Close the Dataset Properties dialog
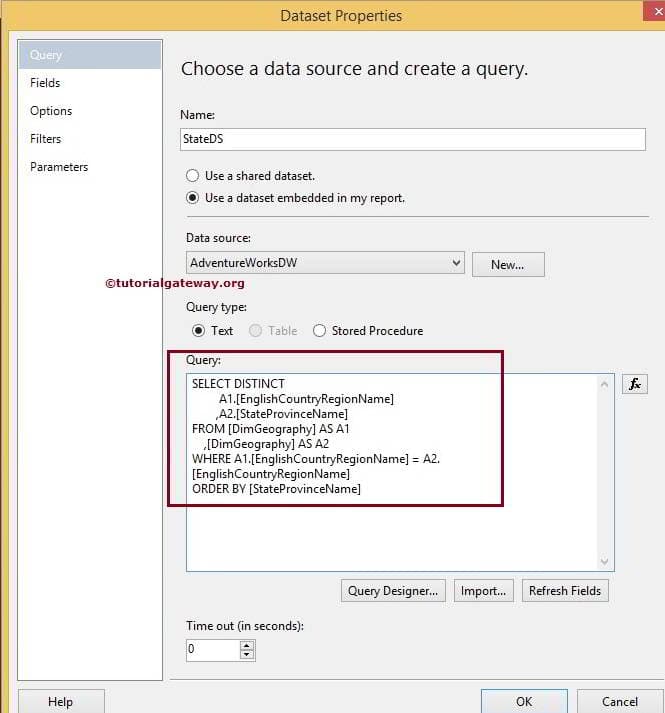Screen dimensions: 665x713 [655, 11]
